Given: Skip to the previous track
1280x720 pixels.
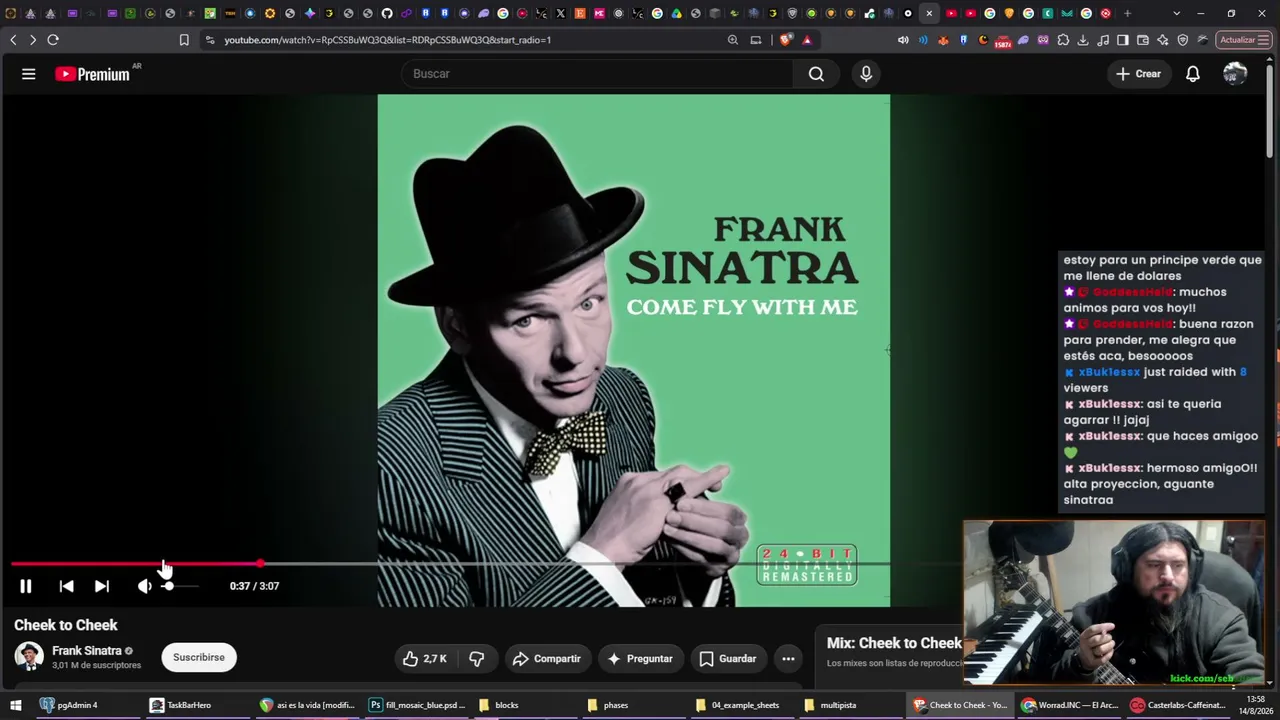Looking at the screenshot, I should (x=66, y=586).
